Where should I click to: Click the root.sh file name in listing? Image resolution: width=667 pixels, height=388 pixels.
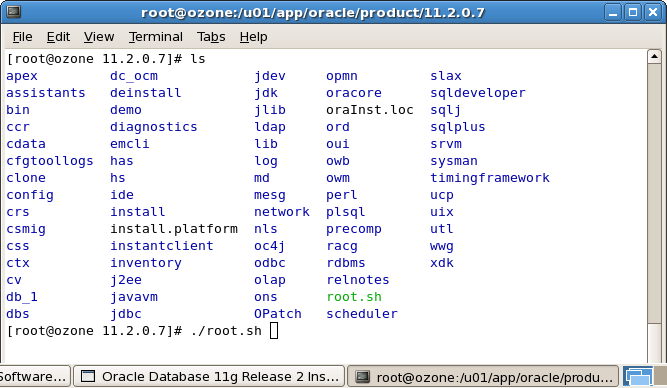click(x=354, y=297)
